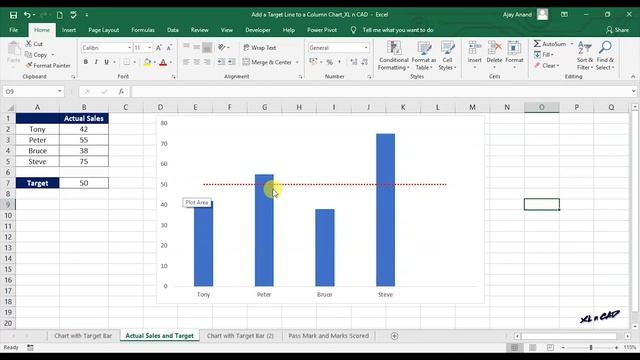Click the New Sheet plus button

pos(394,336)
